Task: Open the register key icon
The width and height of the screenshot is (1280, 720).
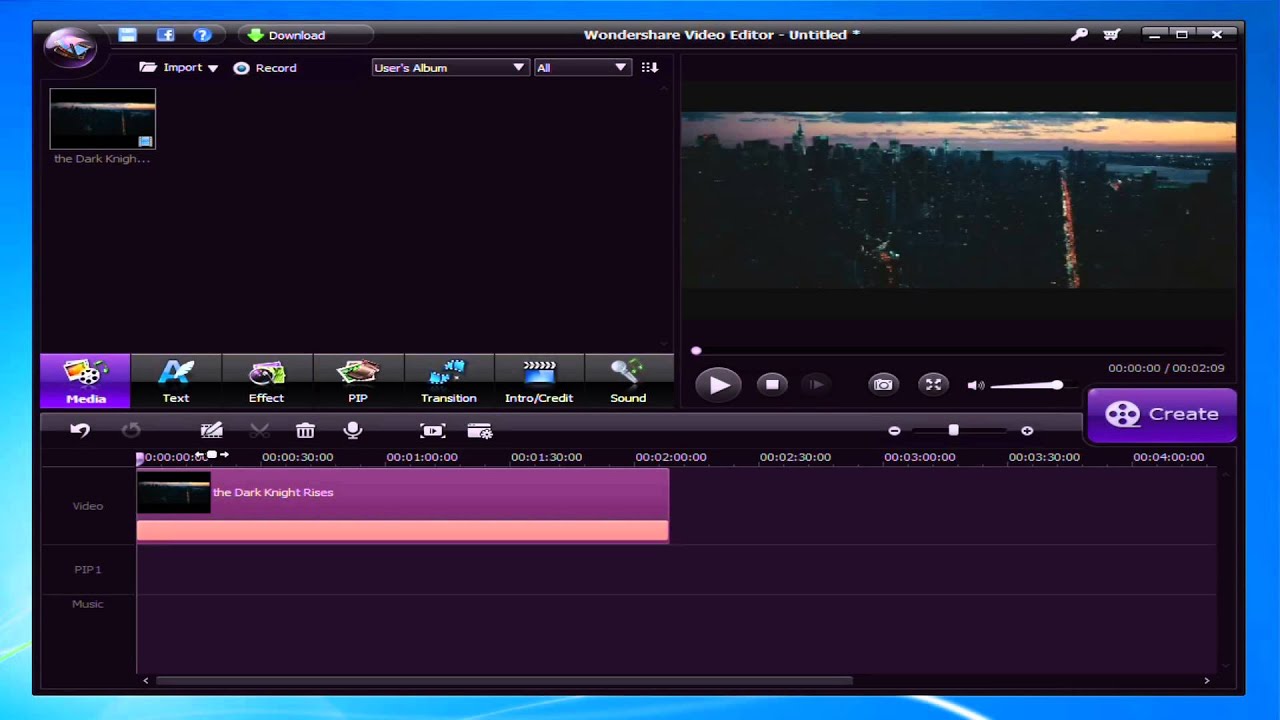Action: pos(1079,35)
